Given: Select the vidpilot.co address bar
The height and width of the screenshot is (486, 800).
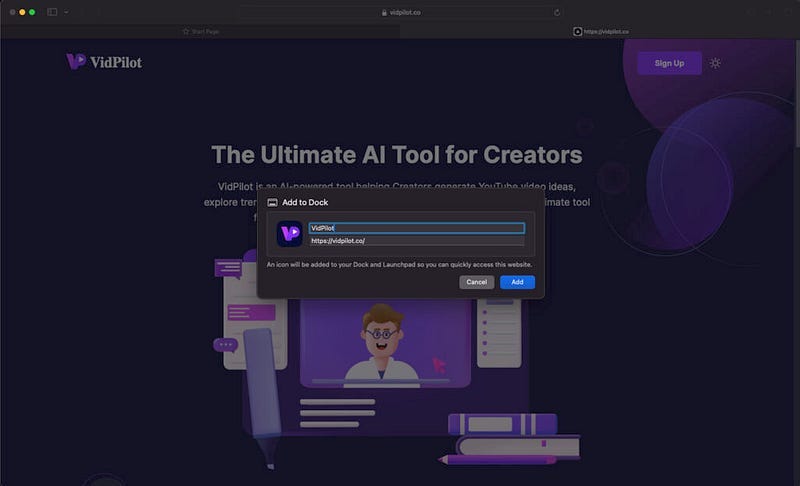Looking at the screenshot, I should pyautogui.click(x=401, y=12).
